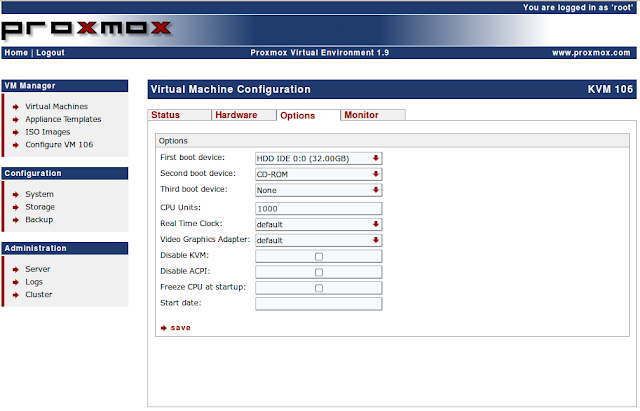Click the Logout link

(x=50, y=53)
